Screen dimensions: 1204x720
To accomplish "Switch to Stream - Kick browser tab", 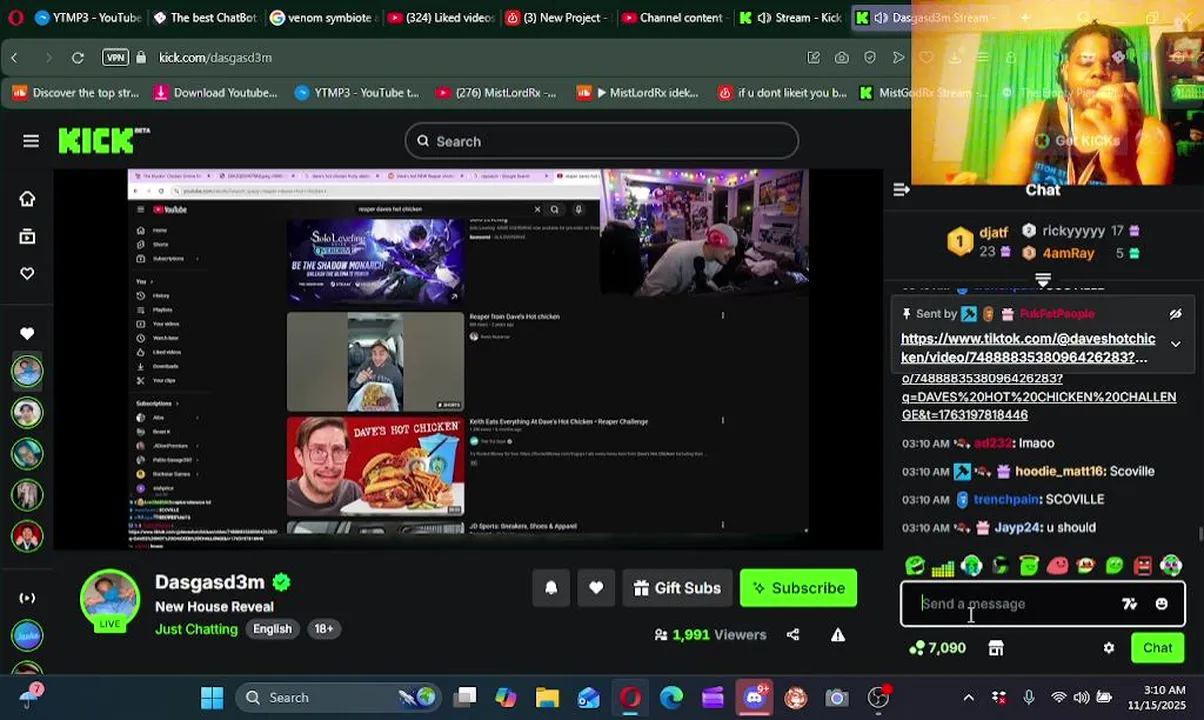I will (791, 18).
